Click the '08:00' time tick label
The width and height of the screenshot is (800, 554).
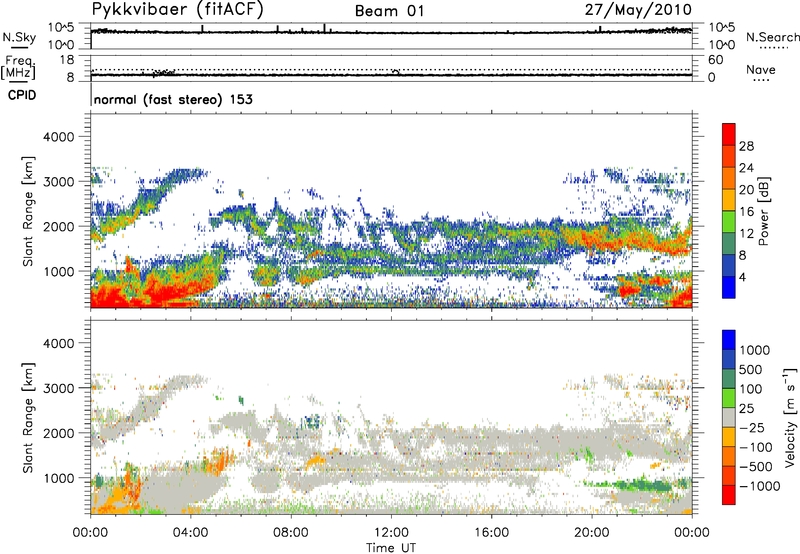tap(291, 533)
